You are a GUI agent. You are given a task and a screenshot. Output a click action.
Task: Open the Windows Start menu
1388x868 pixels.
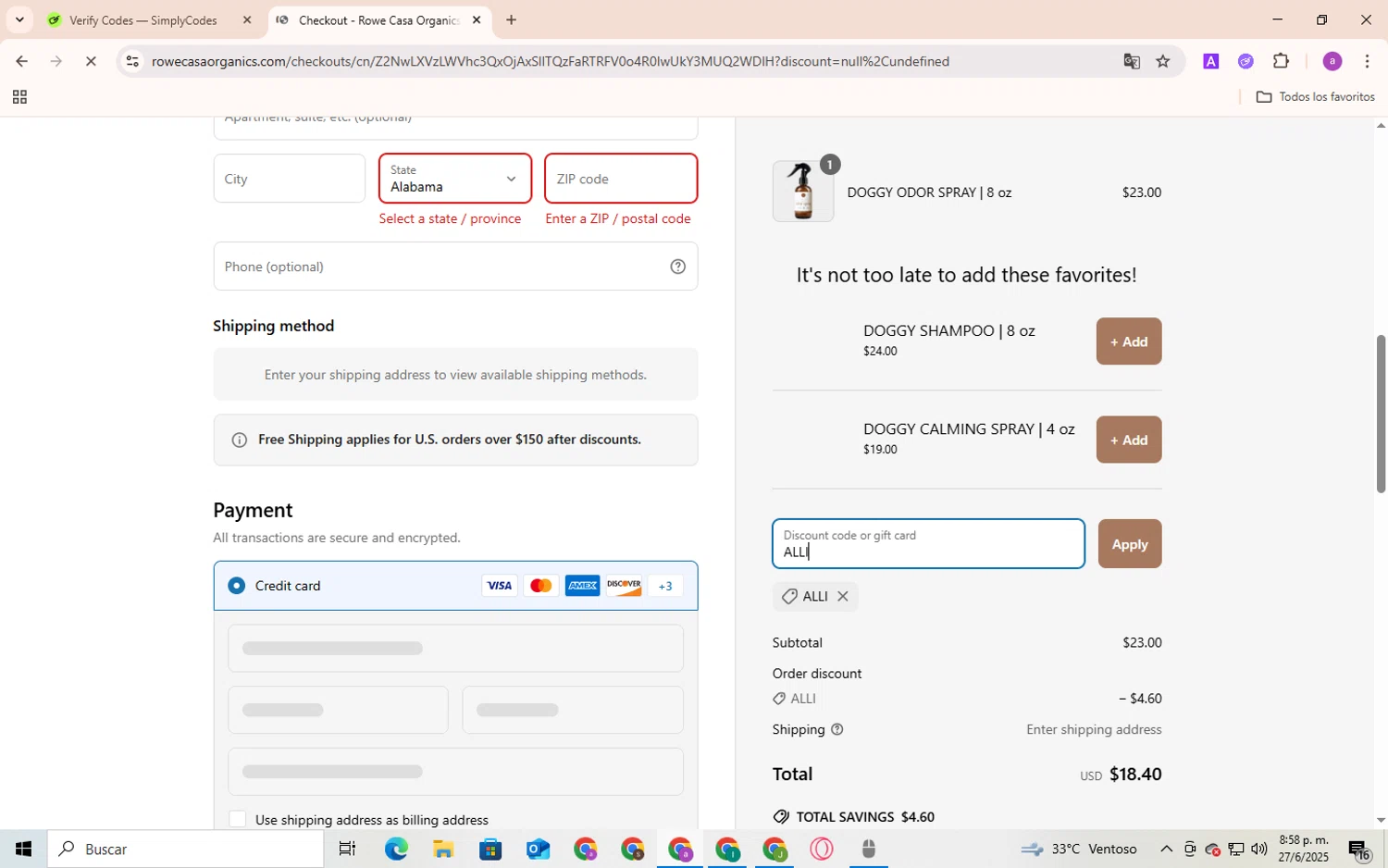pyautogui.click(x=23, y=849)
